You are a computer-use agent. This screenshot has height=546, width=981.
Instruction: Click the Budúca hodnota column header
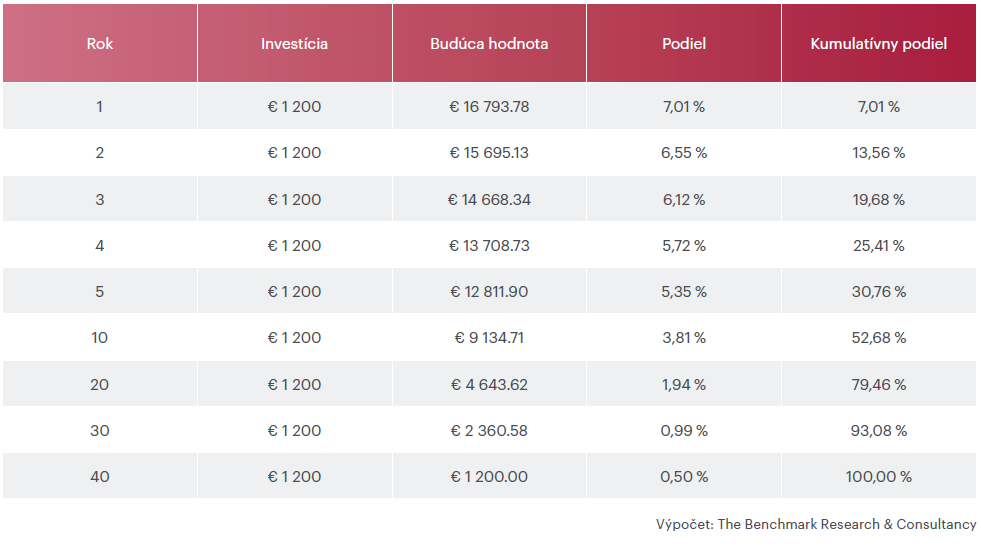coord(489,43)
